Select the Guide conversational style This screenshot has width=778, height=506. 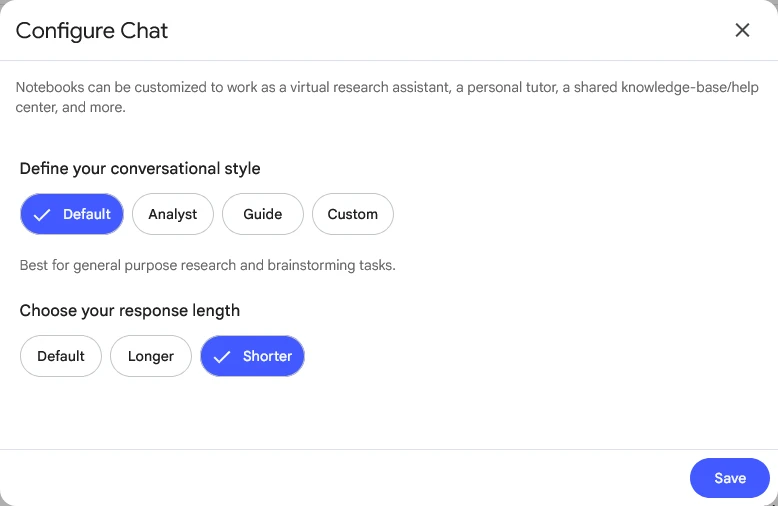[262, 214]
